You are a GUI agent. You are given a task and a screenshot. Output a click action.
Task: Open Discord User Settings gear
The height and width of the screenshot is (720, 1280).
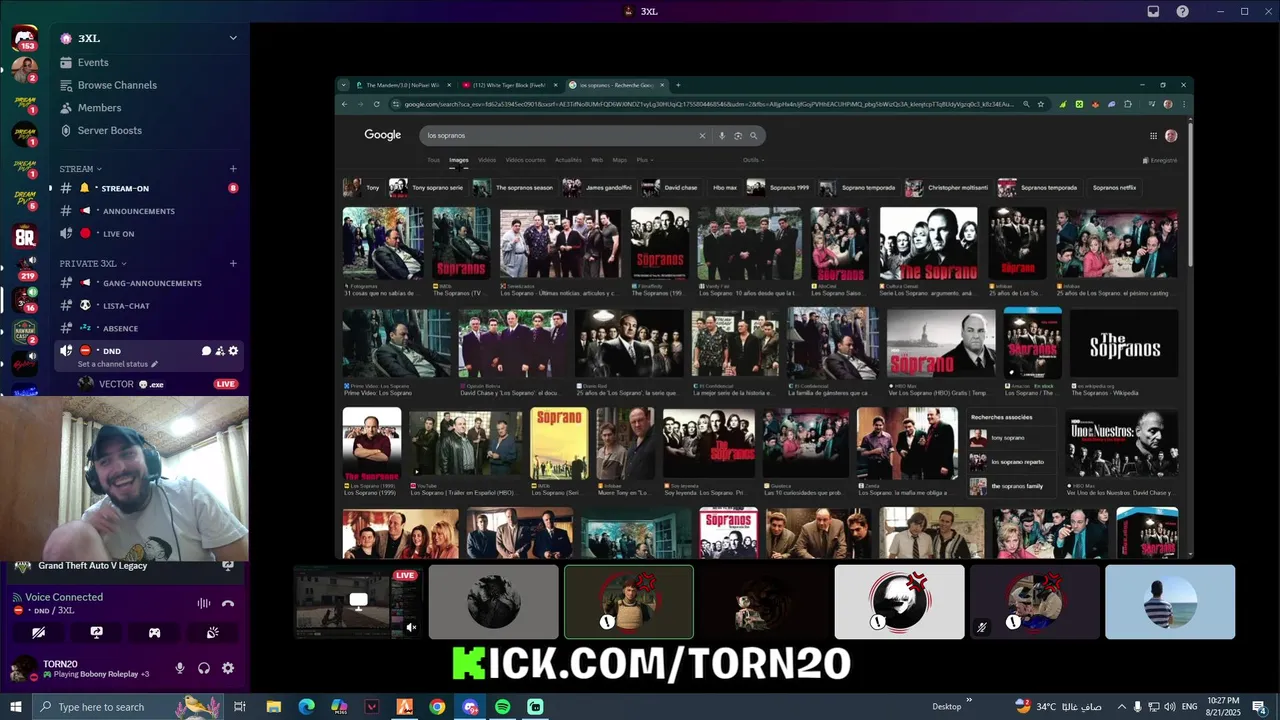click(x=228, y=668)
